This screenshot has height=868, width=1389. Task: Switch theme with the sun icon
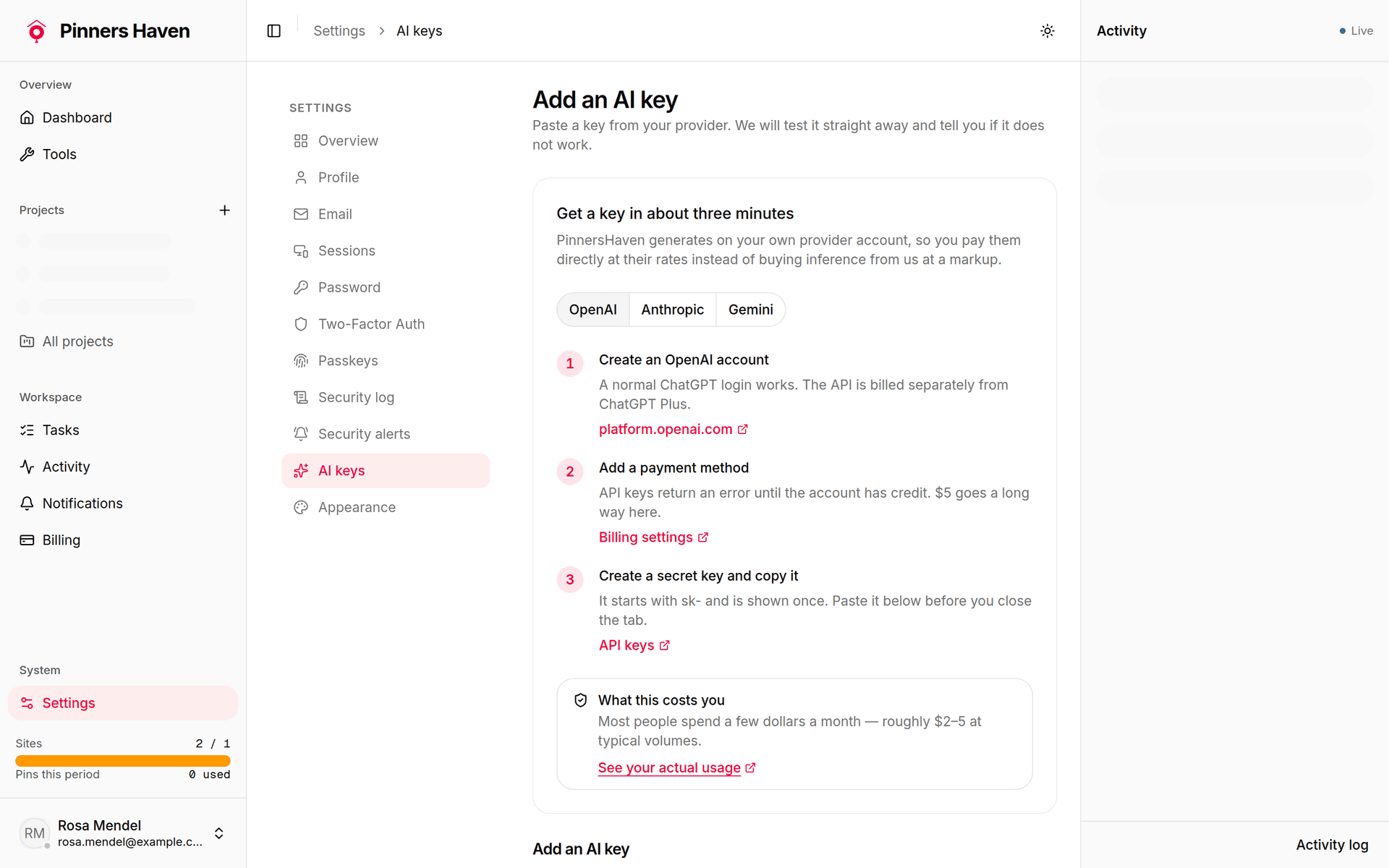point(1047,31)
